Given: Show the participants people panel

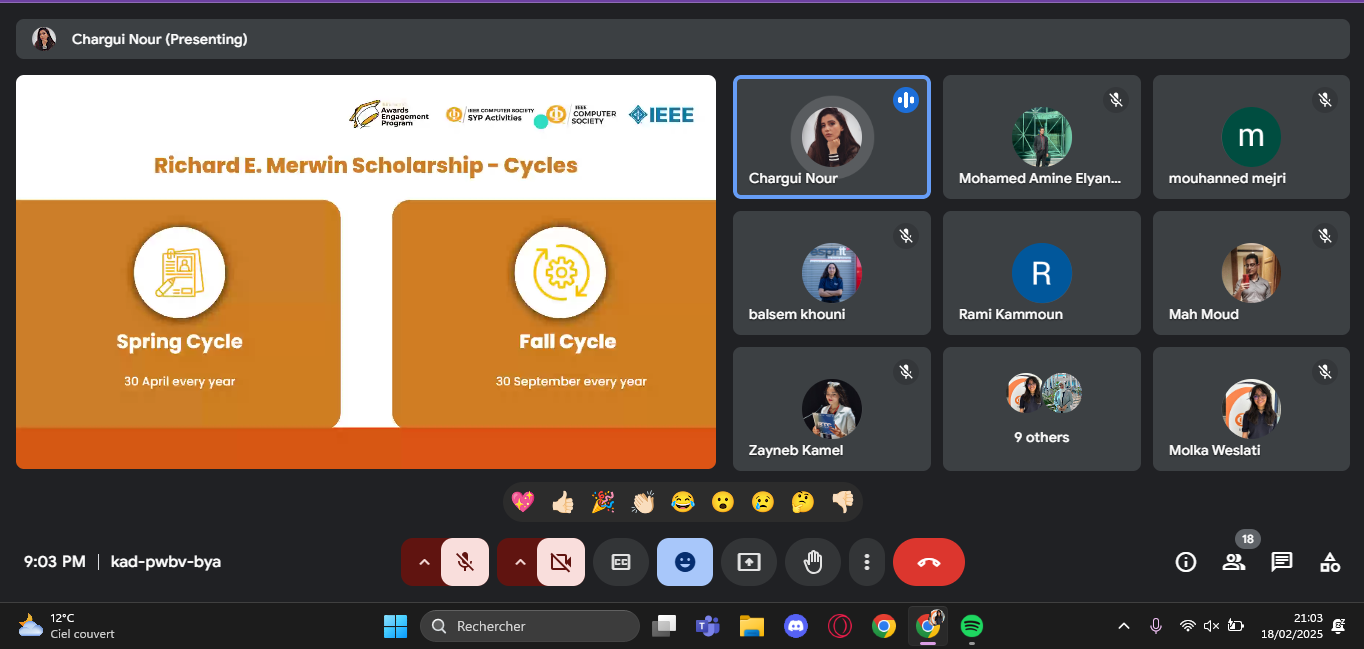Looking at the screenshot, I should pyautogui.click(x=1234, y=562).
